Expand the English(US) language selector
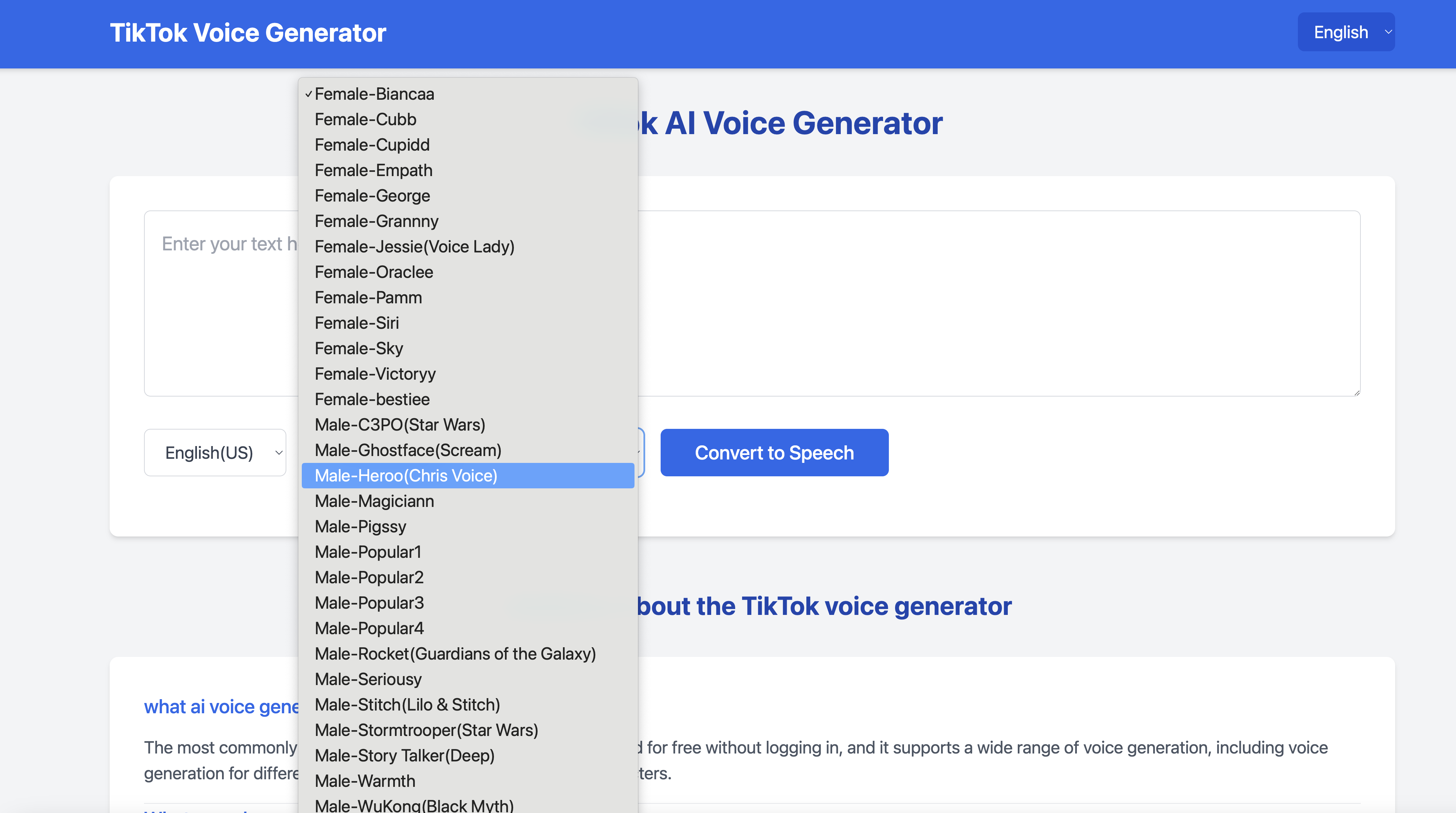Image resolution: width=1456 pixels, height=813 pixels. pos(215,452)
